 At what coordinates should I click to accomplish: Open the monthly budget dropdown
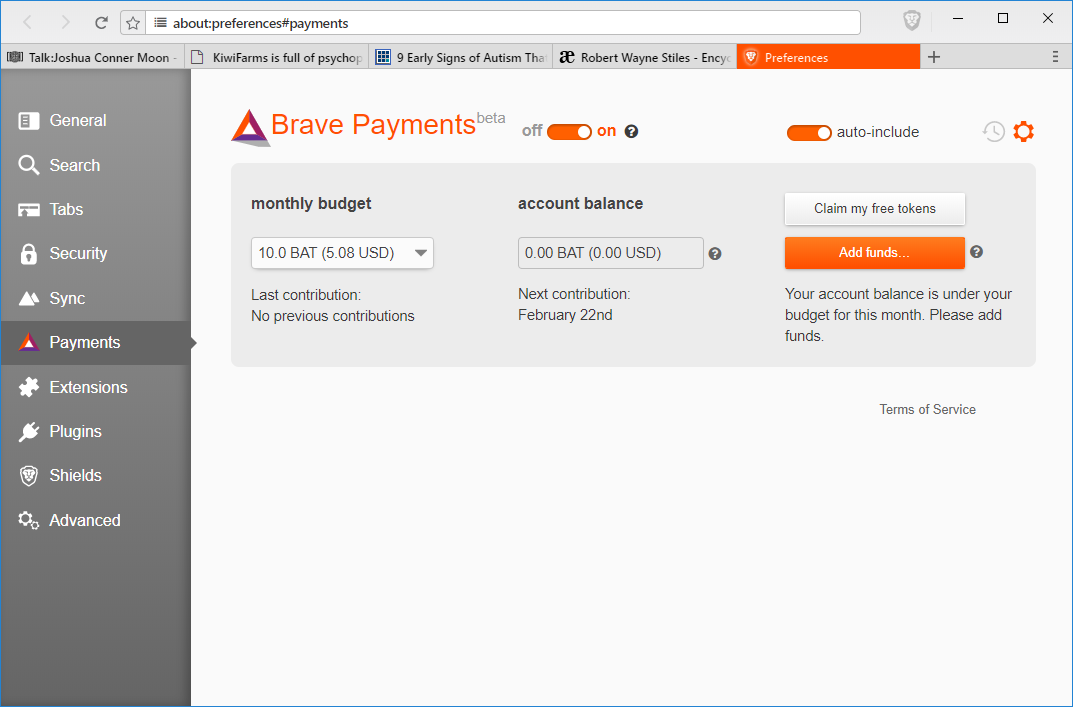coord(342,253)
